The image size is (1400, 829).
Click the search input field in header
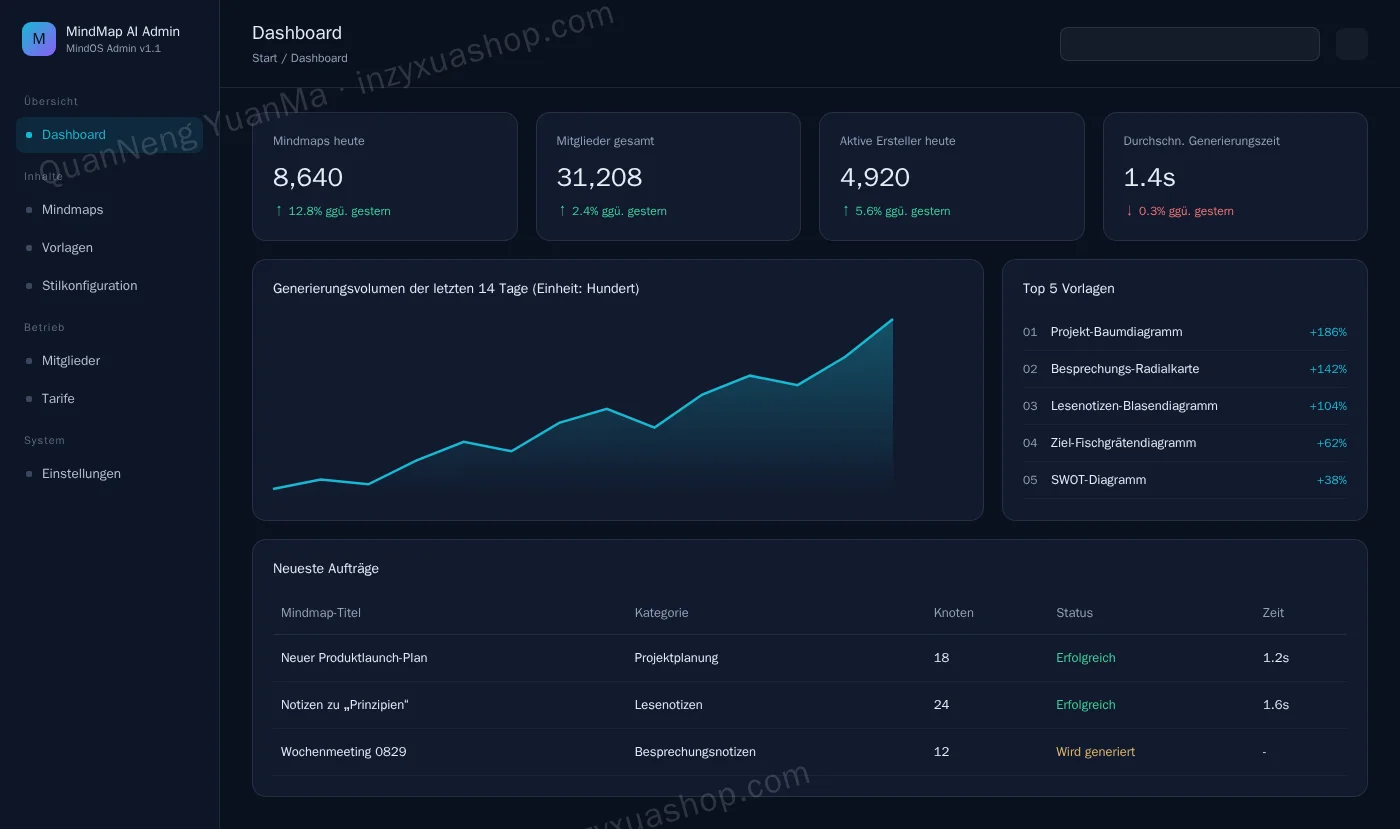tap(1190, 44)
